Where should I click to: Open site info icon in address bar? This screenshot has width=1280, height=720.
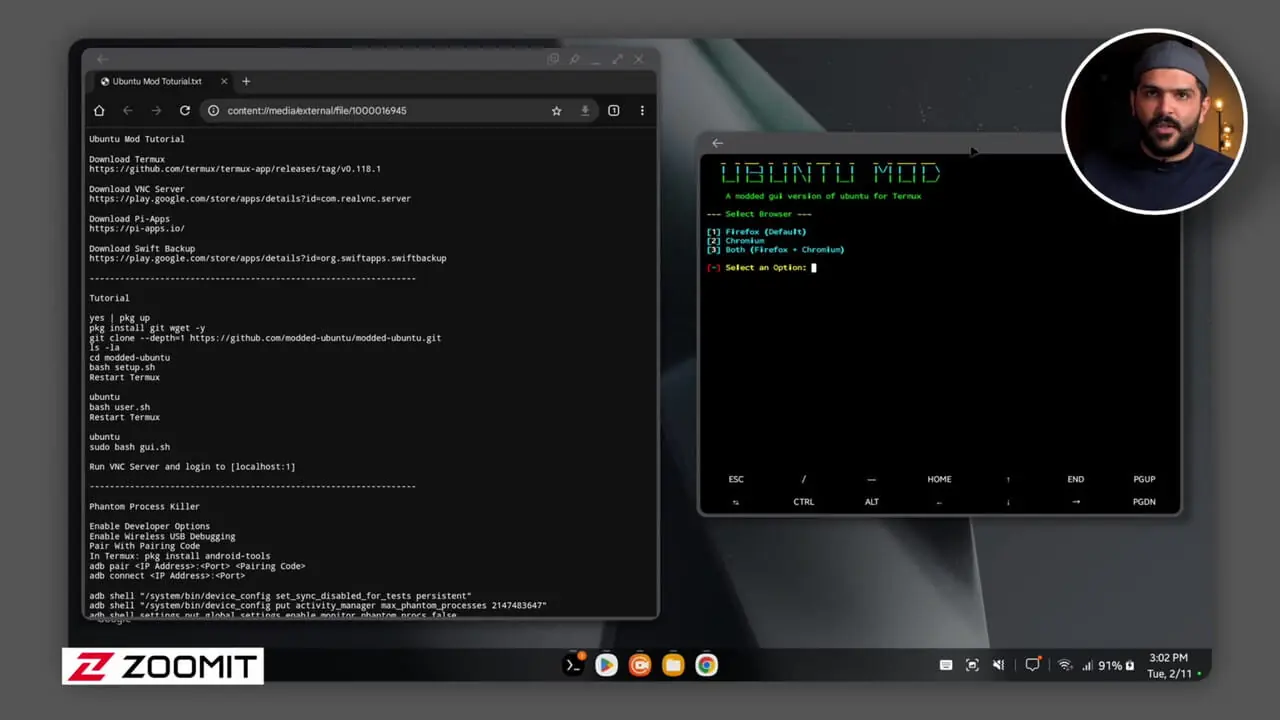pos(213,111)
